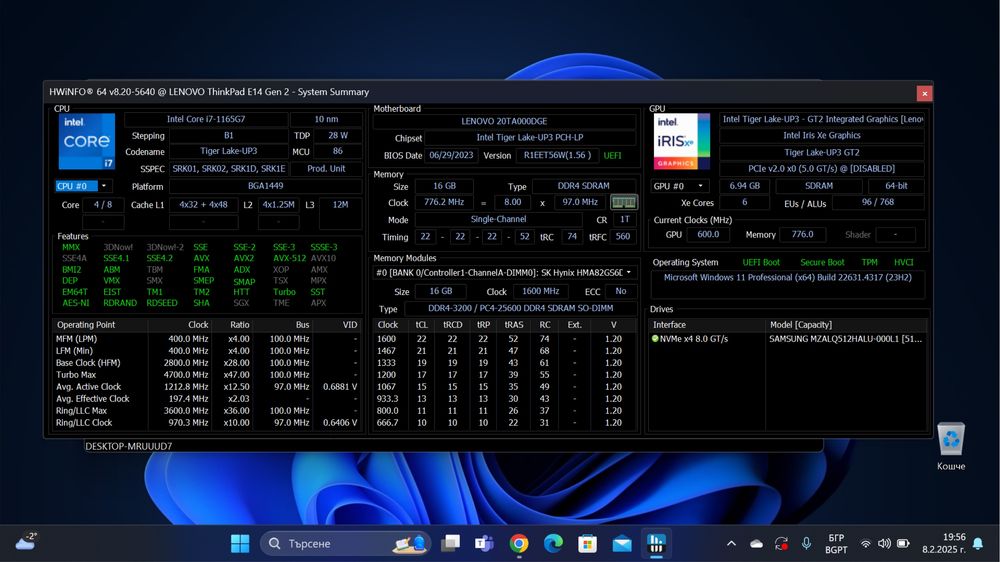Image resolution: width=1000 pixels, height=562 pixels.
Task: Click the battery tray icon
Action: click(x=903, y=544)
